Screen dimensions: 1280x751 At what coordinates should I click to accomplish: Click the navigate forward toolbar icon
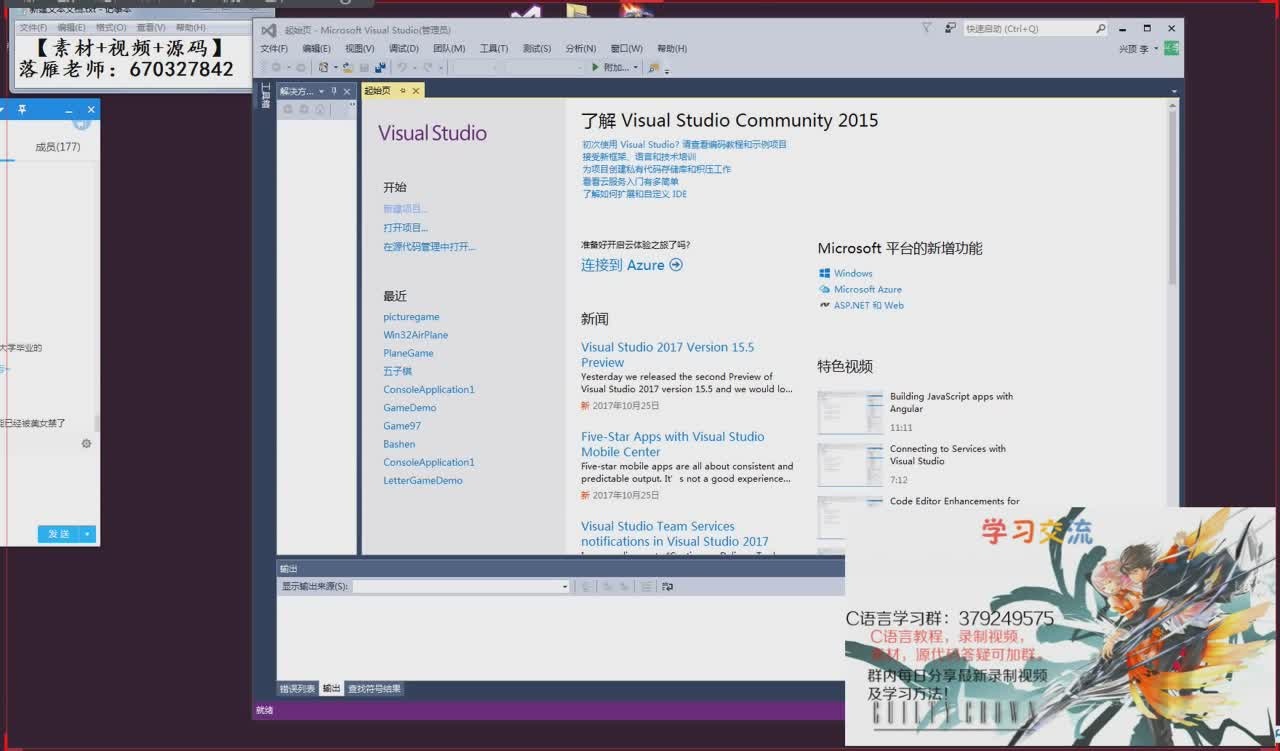pos(300,67)
